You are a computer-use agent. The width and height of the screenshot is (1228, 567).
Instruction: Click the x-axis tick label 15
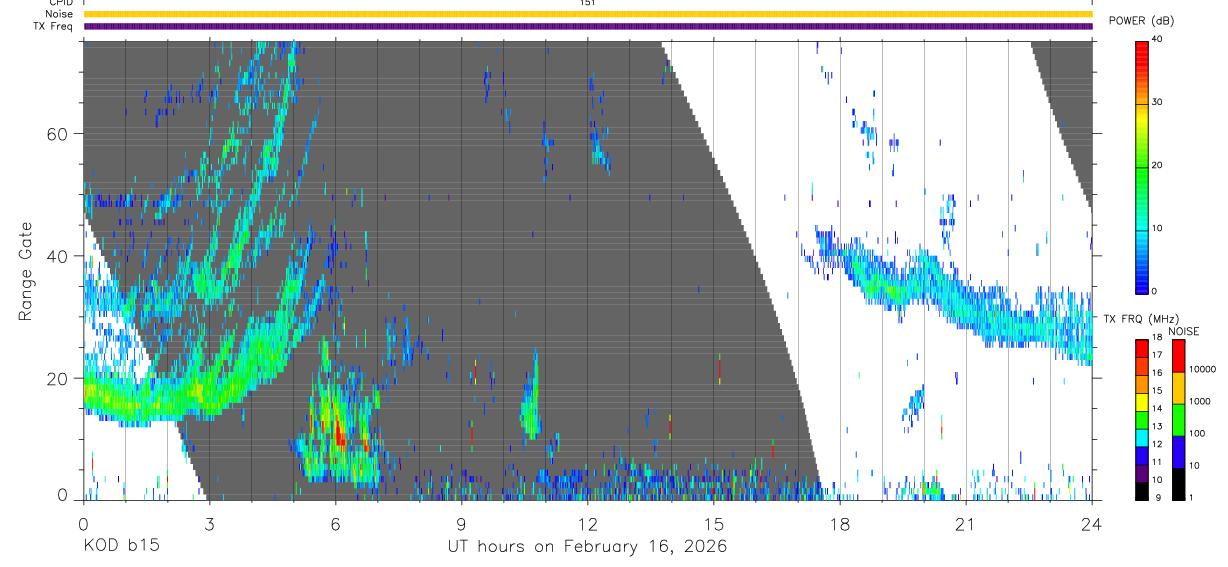[x=713, y=524]
